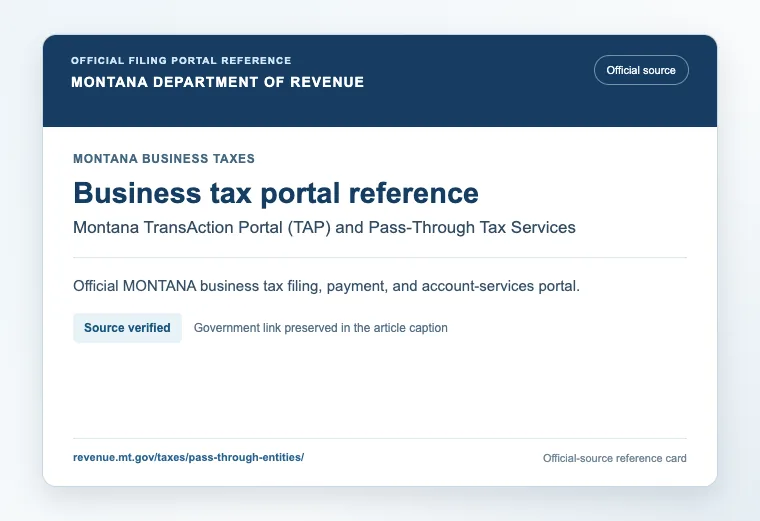Click the MONTANA DEPARTMENT OF REVENUE title
The height and width of the screenshot is (521, 760).
[x=218, y=82]
